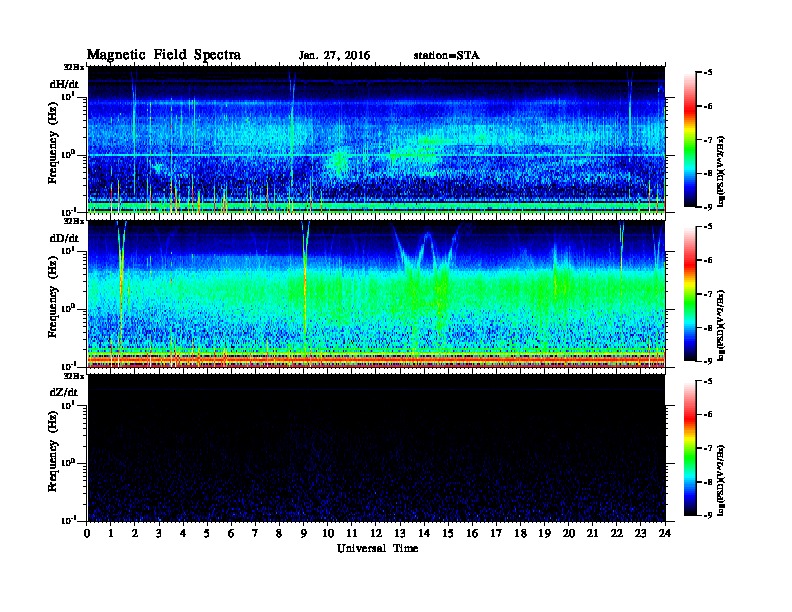Image resolution: width=792 pixels, height=612 pixels.
Task: Click the "-8" value on dZ/dt color scale
Action: tap(708, 482)
